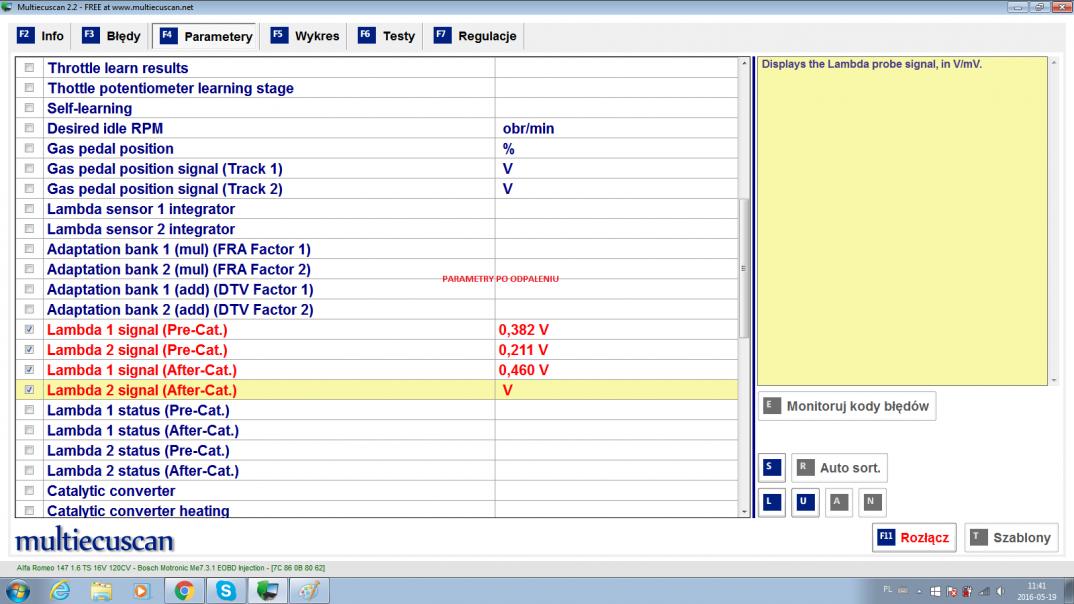This screenshot has height=604, width=1074.
Task: Open Google Chrome from taskbar
Action: (184, 590)
